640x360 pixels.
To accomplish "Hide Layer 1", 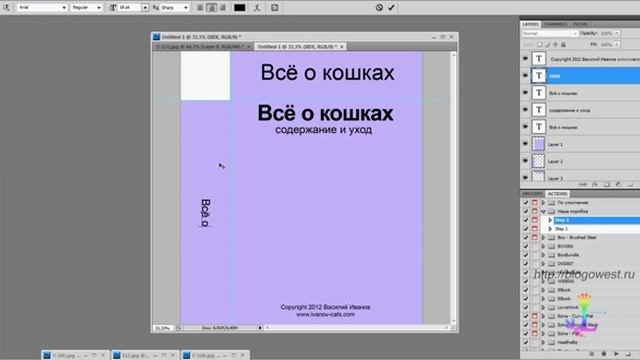I will coord(525,144).
